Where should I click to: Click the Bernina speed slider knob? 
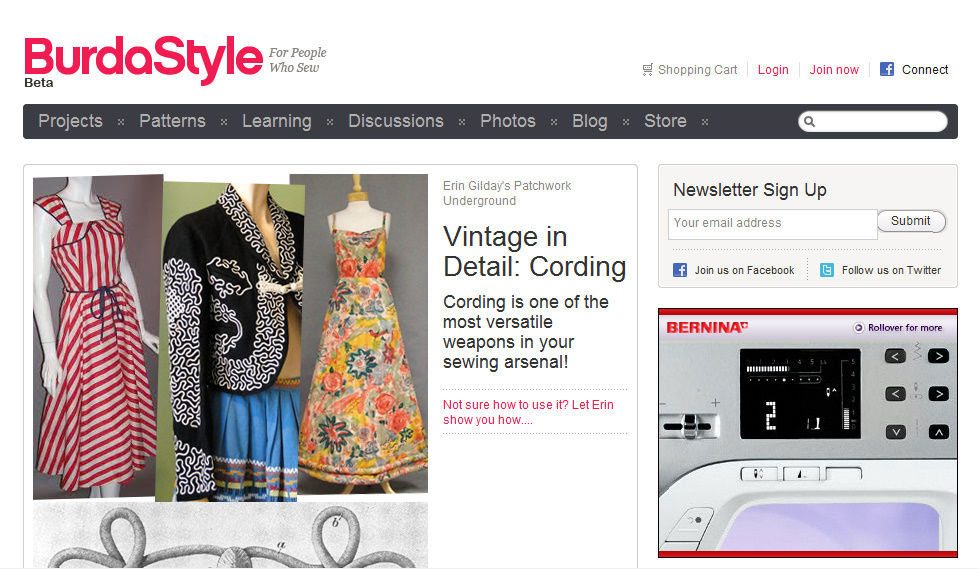691,426
